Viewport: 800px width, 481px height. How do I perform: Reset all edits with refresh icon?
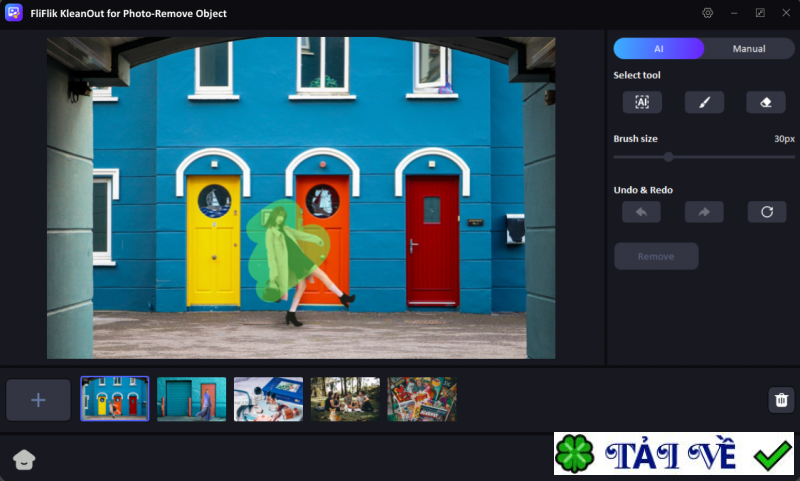(766, 212)
